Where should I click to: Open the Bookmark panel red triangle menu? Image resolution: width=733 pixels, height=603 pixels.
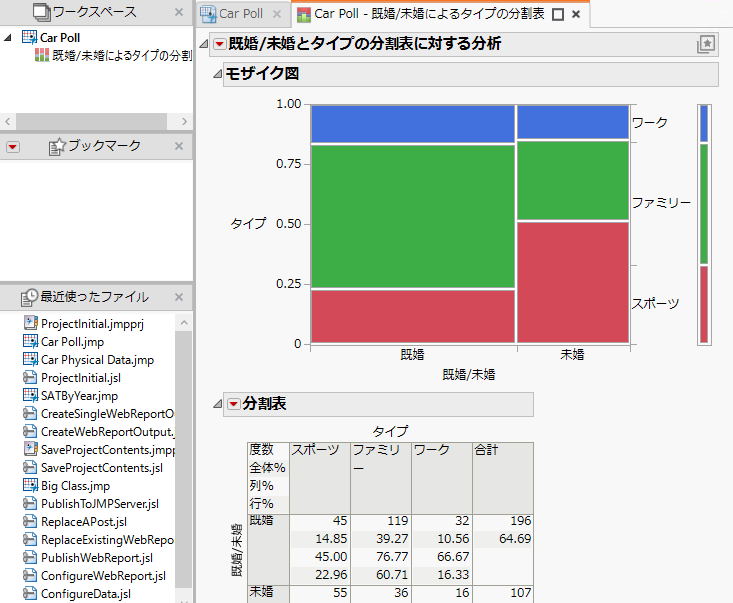click(x=13, y=147)
